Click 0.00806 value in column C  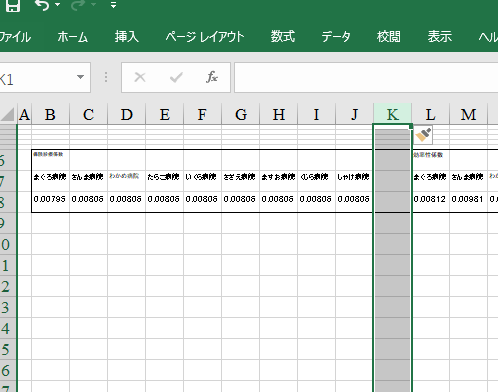[88, 201]
